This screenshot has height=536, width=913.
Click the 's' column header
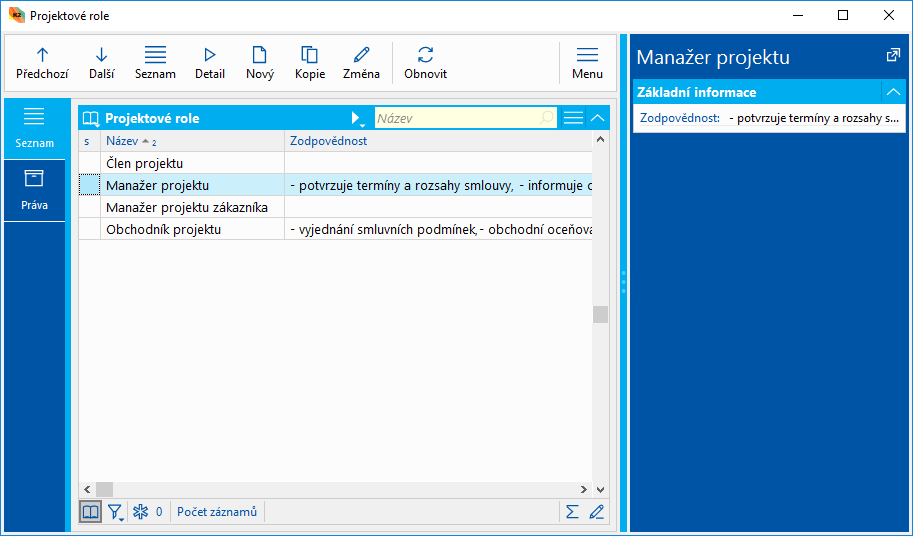90,141
